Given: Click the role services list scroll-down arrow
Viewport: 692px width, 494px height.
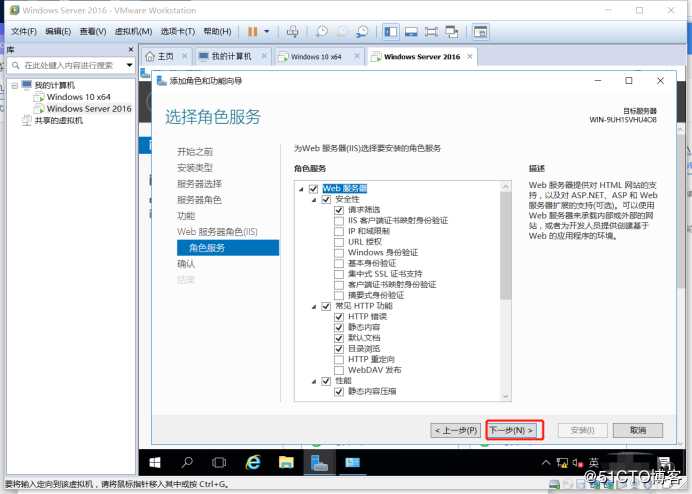Looking at the screenshot, I should [x=506, y=396].
